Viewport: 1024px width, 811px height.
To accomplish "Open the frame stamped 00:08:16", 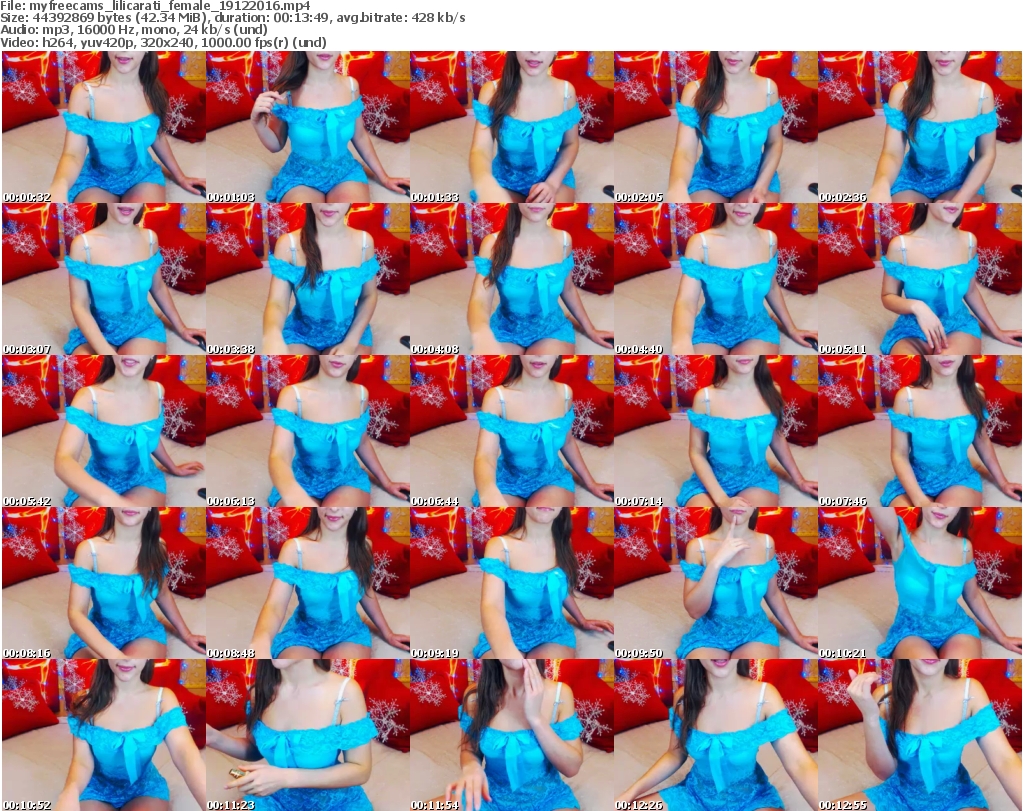I will point(104,583).
